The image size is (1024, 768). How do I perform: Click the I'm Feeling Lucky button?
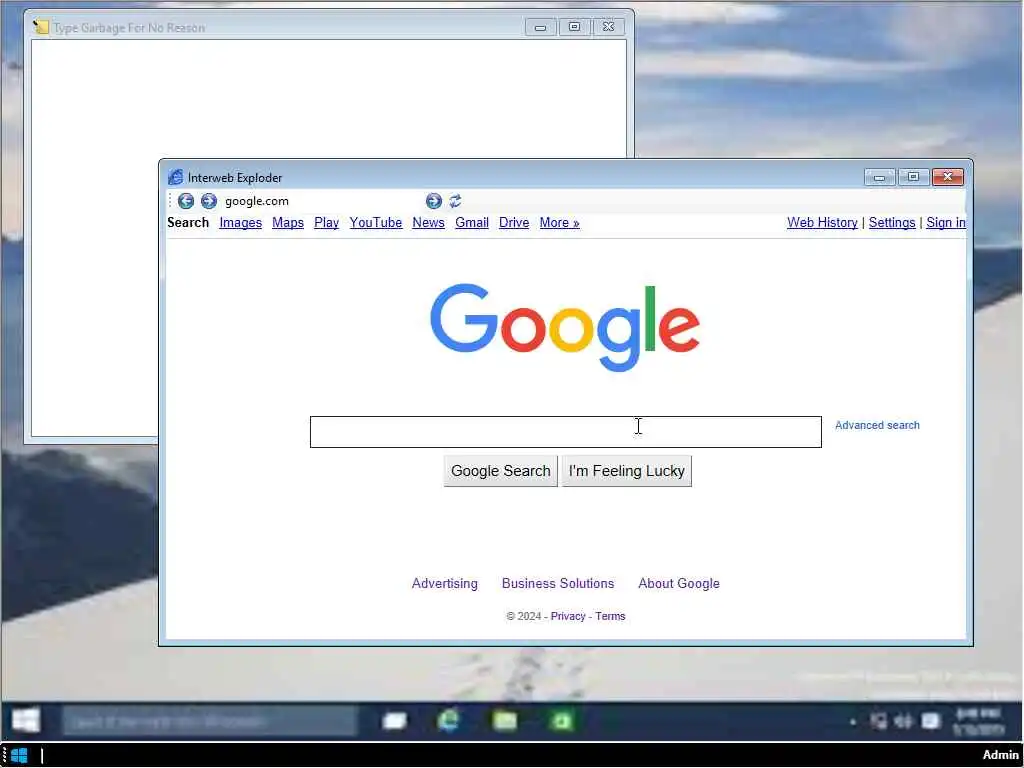point(626,471)
